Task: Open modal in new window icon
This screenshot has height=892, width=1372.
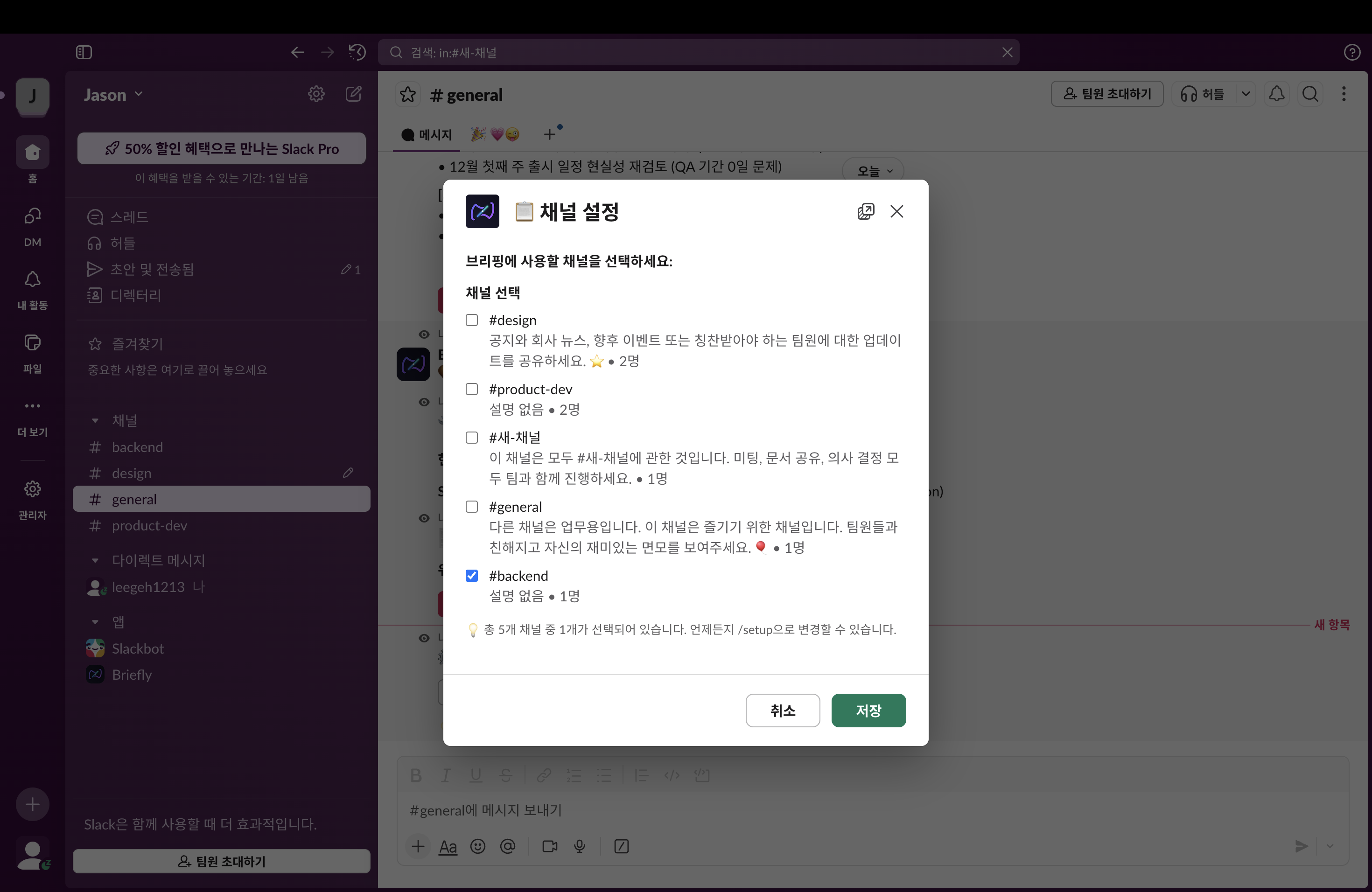Action: pyautogui.click(x=865, y=211)
